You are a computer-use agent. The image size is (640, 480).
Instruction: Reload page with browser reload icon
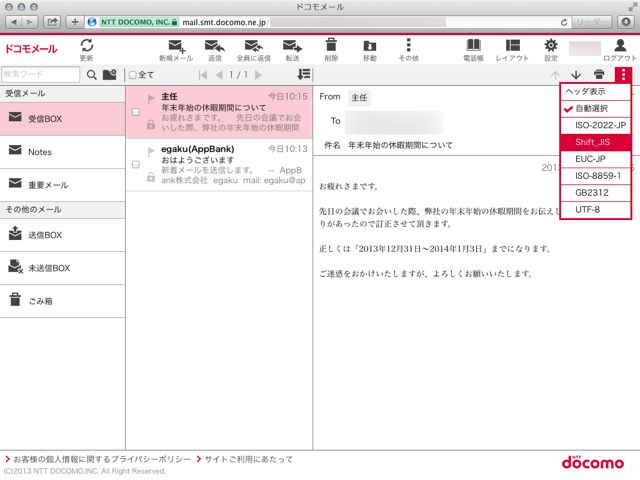564,22
